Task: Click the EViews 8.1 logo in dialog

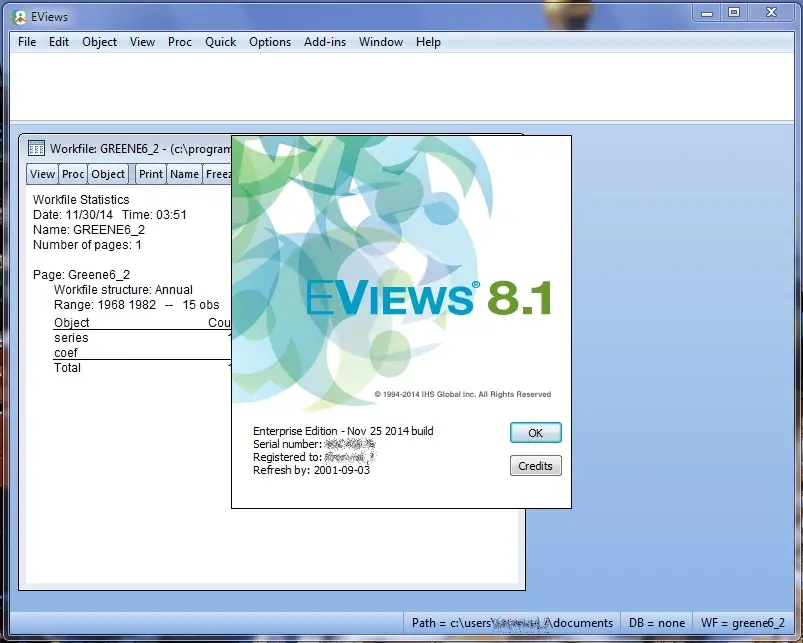Action: click(429, 298)
